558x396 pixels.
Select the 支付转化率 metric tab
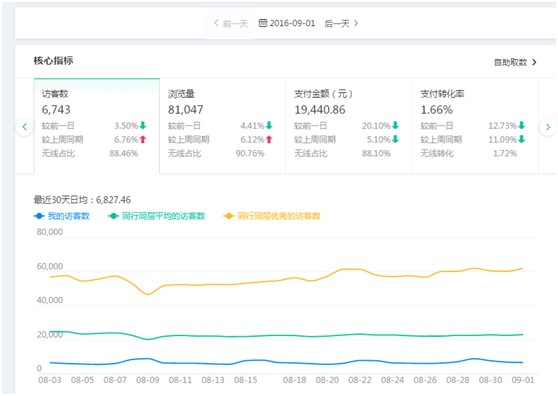pos(475,126)
